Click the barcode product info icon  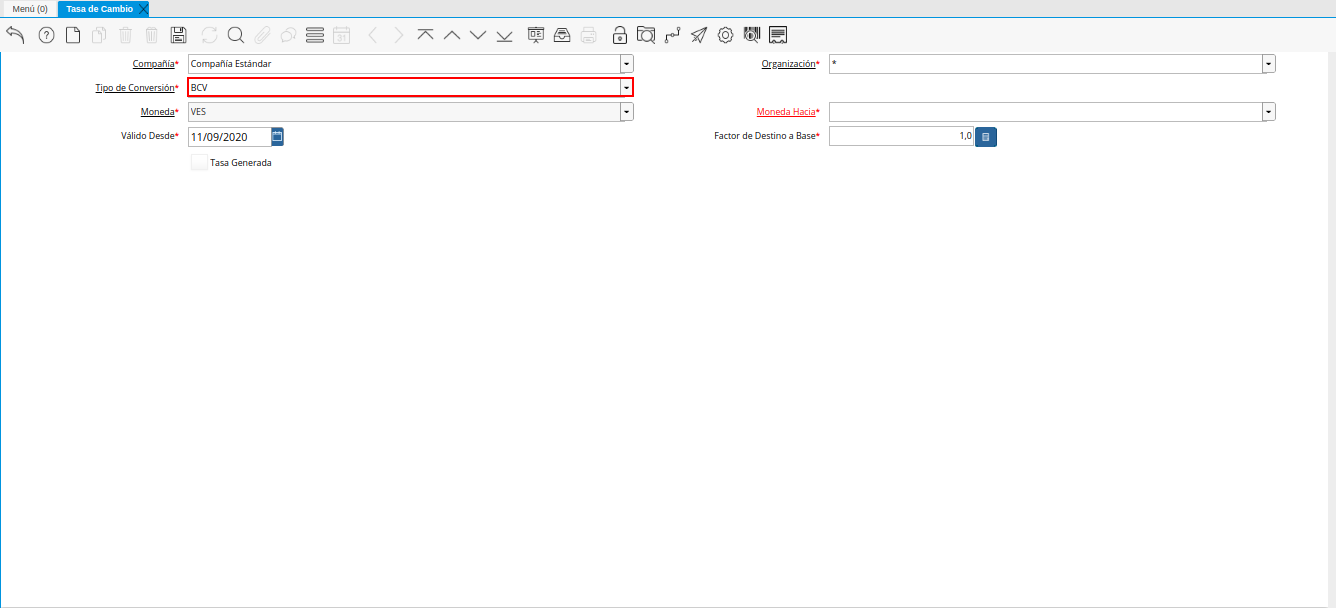752,35
